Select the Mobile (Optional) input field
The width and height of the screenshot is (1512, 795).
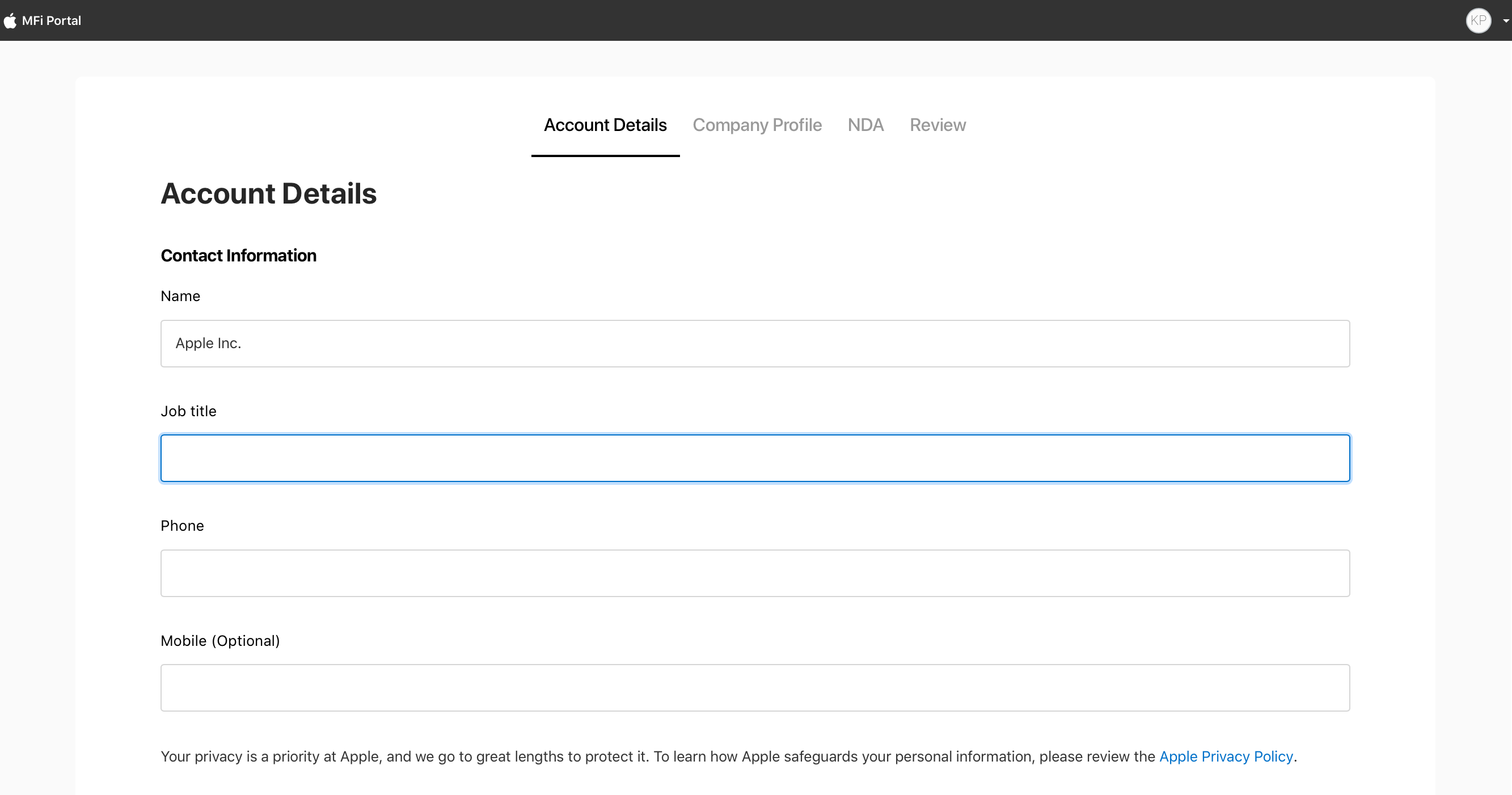tap(755, 688)
